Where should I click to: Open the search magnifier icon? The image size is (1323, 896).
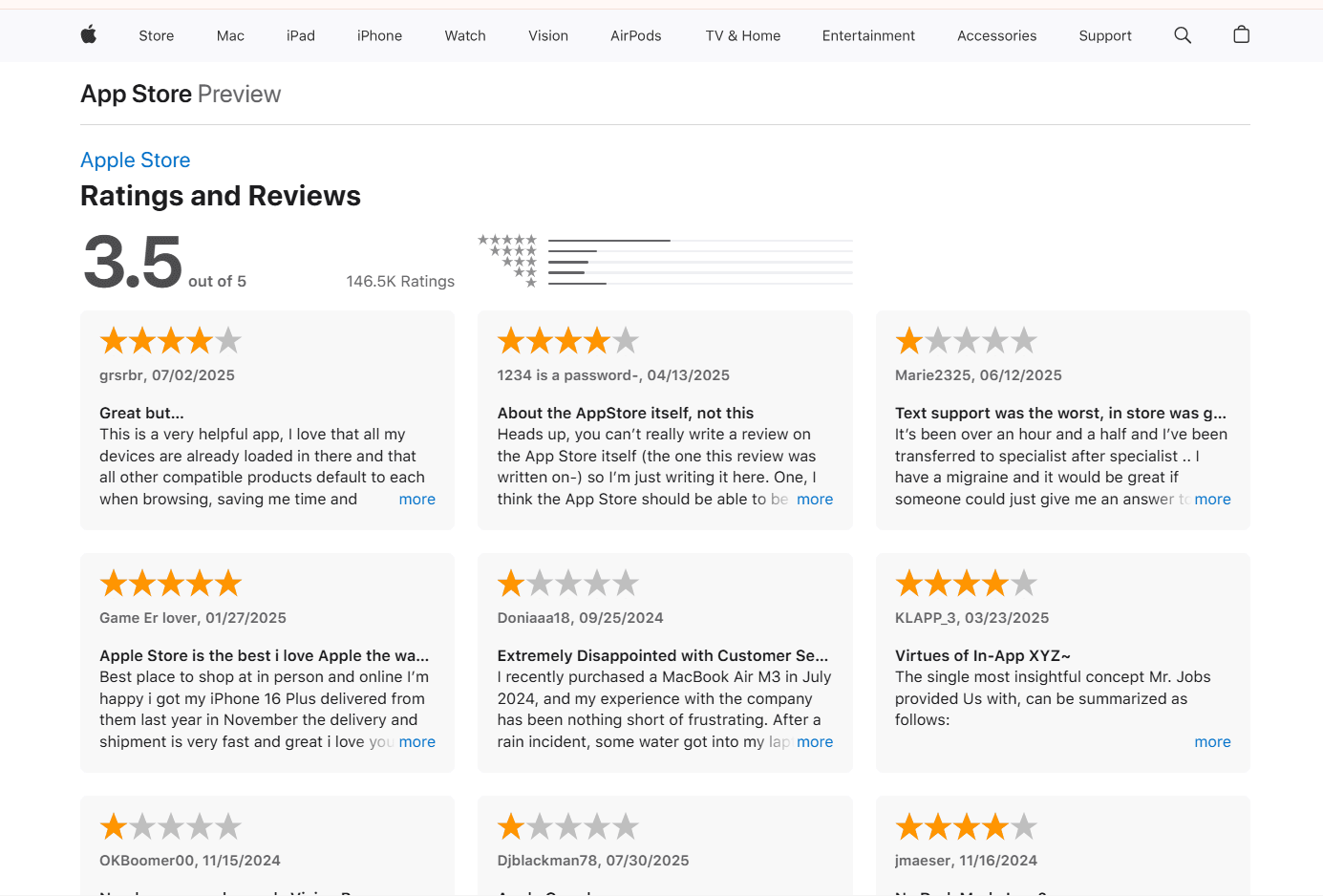(1183, 35)
